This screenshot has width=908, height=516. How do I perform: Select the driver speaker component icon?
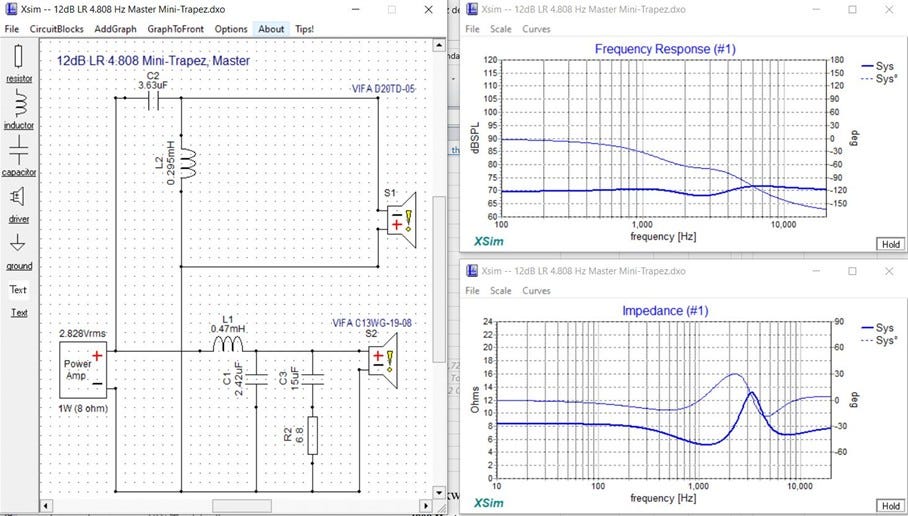(x=18, y=197)
